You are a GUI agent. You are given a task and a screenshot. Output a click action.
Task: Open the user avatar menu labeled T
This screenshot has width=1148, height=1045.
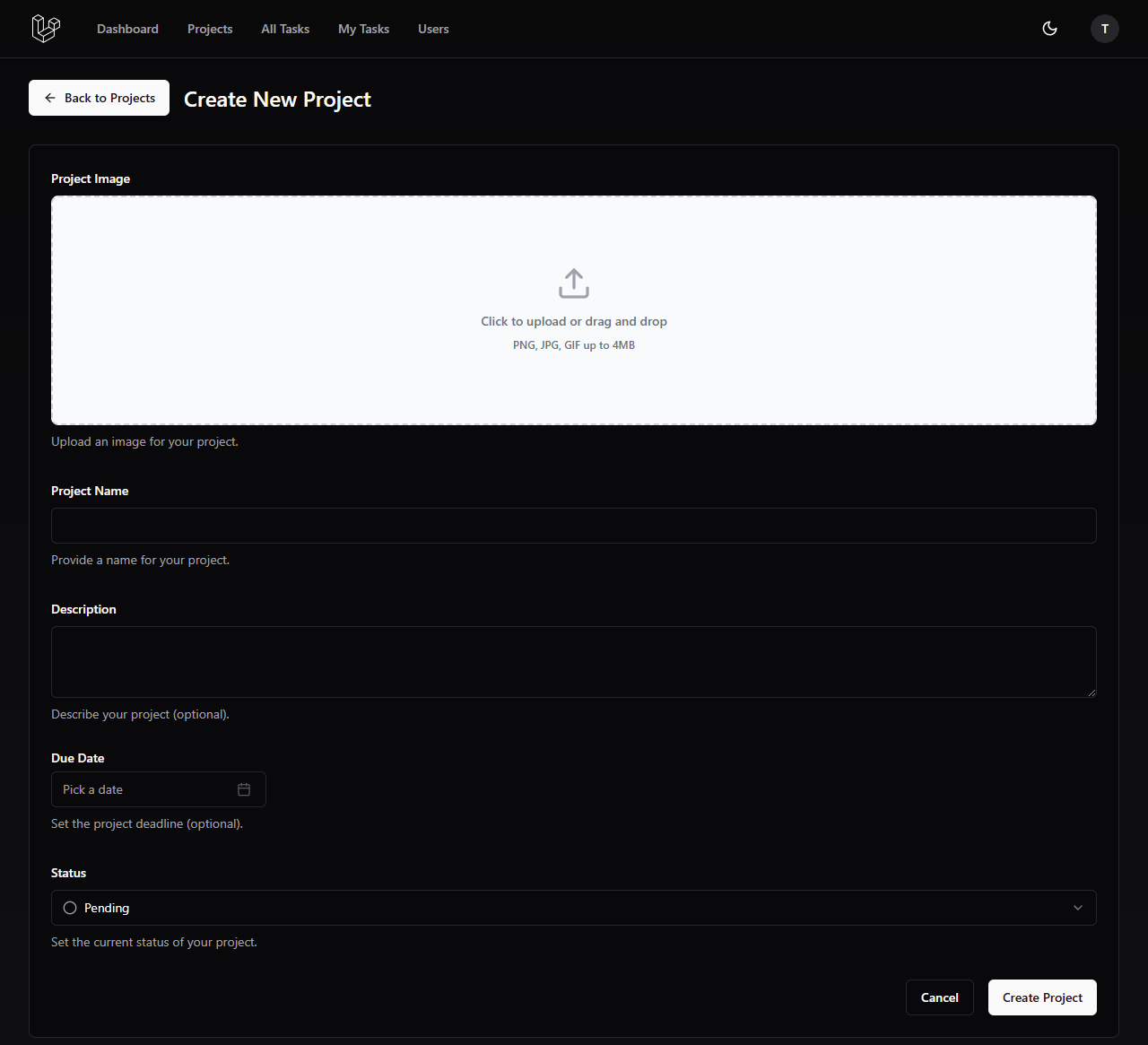(1104, 29)
